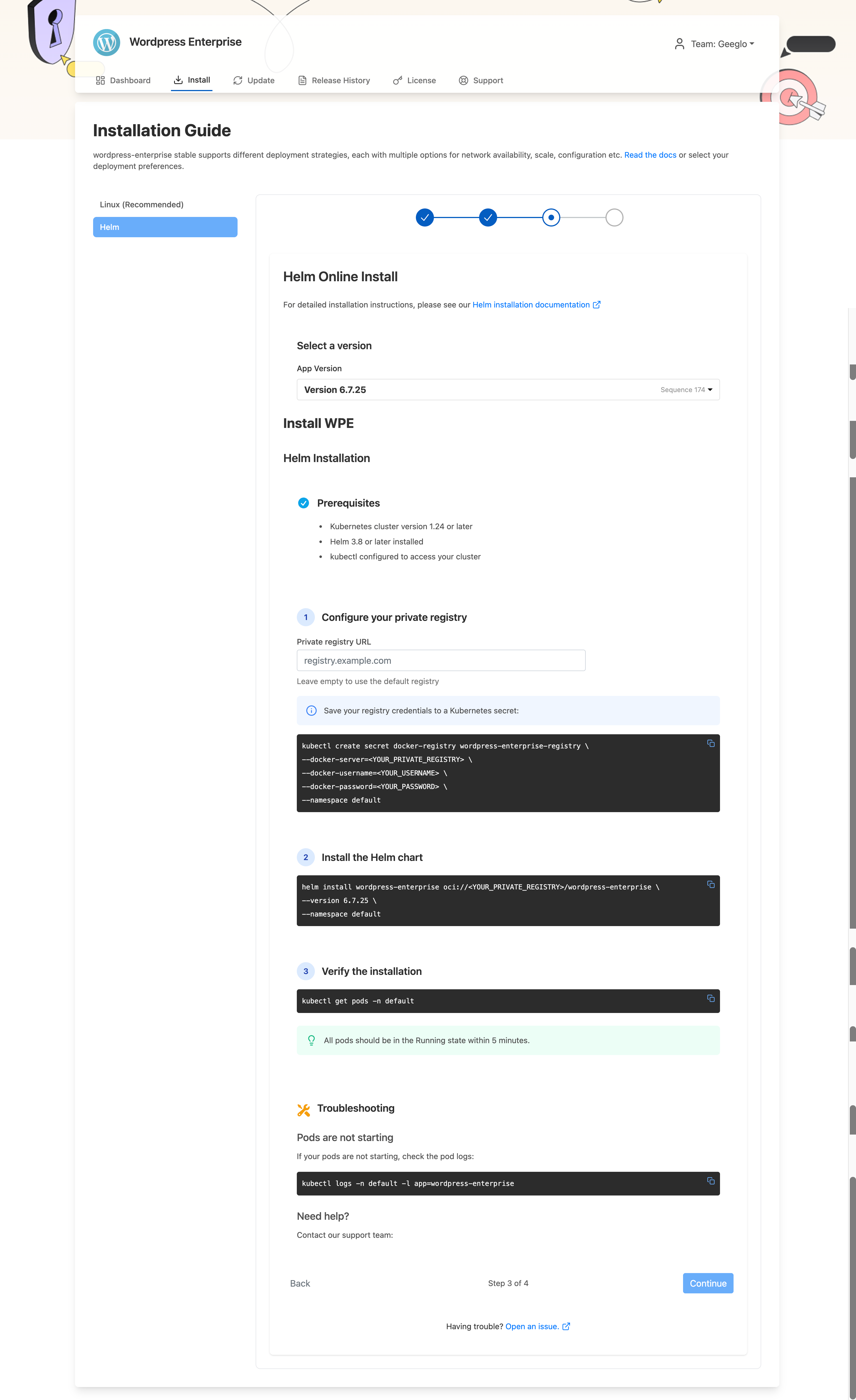Copy the helm install command
The height and width of the screenshot is (1400, 856).
(710, 884)
